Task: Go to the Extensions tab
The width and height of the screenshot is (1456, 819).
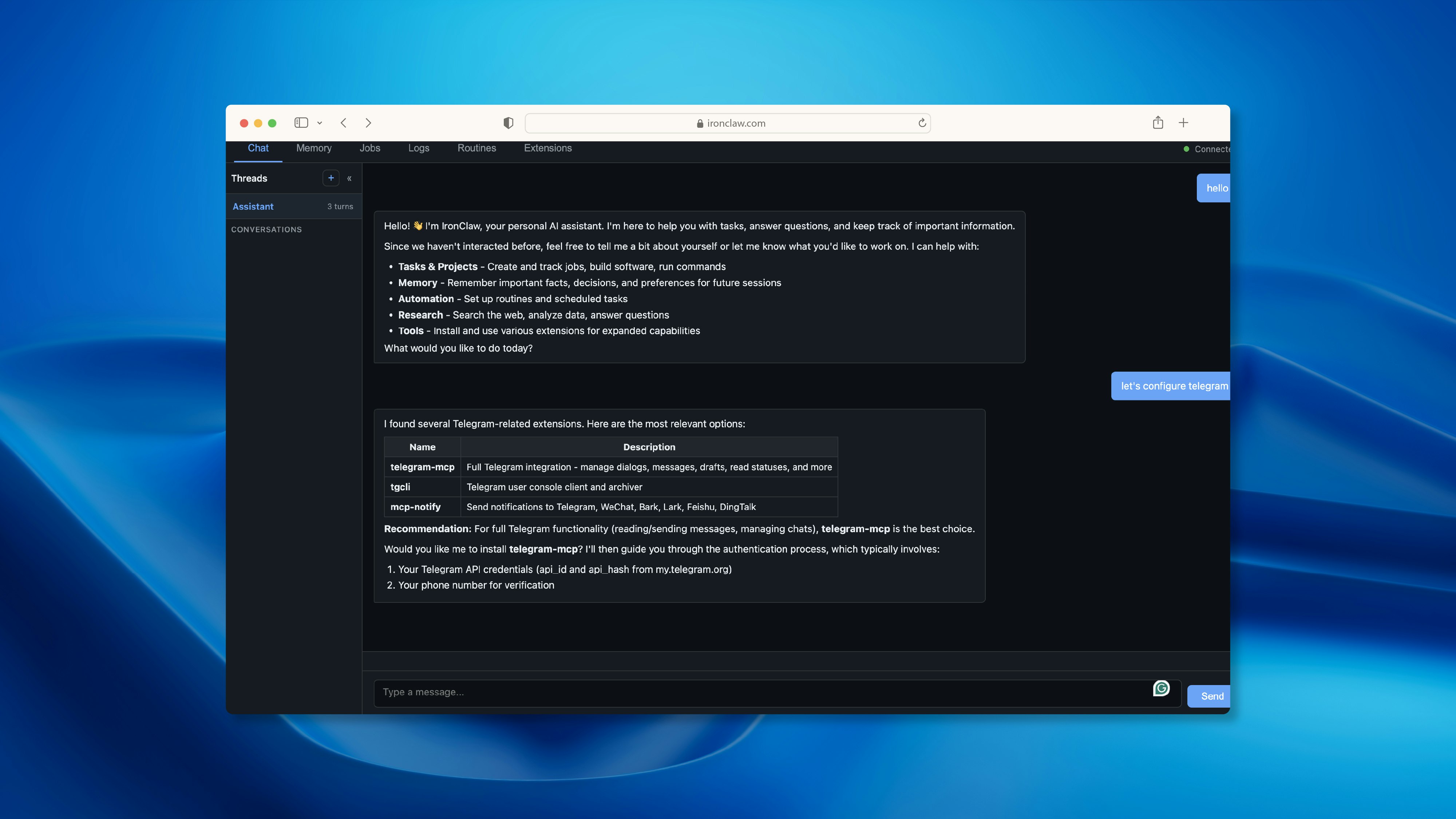Action: coord(547,148)
